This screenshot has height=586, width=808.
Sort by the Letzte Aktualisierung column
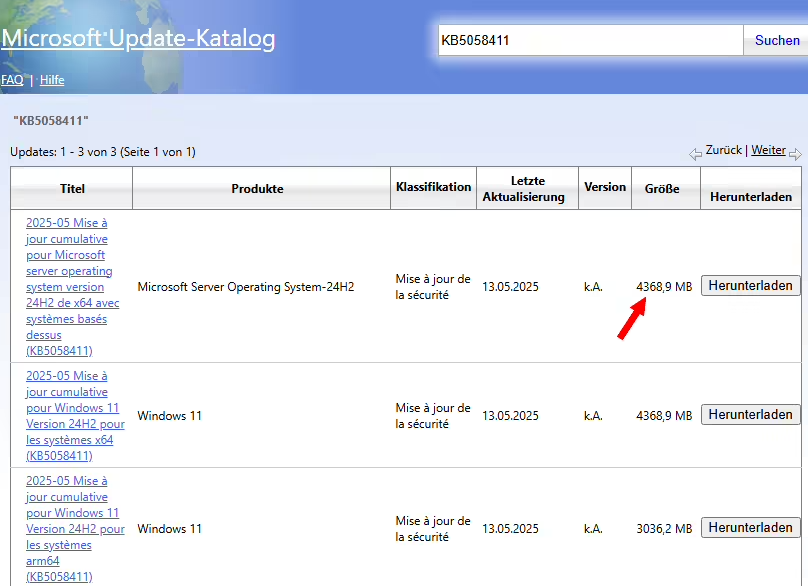(x=527, y=187)
